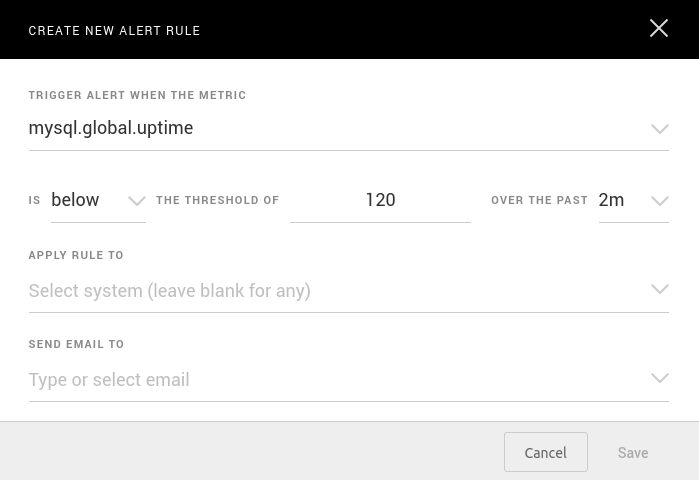The image size is (699, 480).
Task: Click 'The threshold of' label text
Action: pyautogui.click(x=217, y=200)
